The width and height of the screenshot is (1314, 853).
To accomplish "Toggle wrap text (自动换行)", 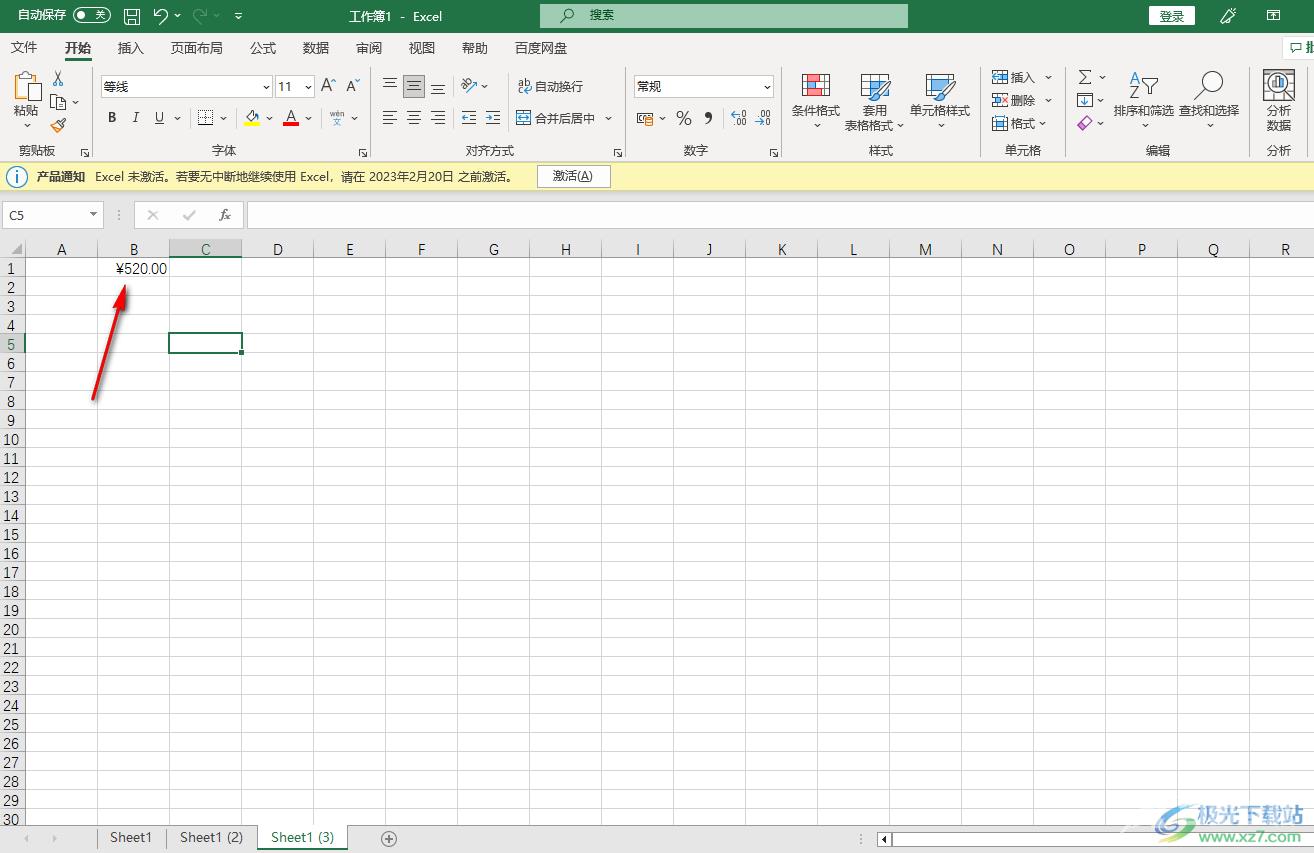I will point(551,86).
